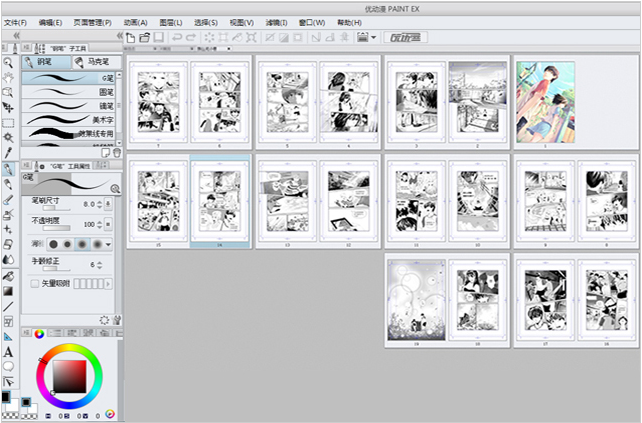Toggle opacity dynamics button beside 100

point(108,224)
